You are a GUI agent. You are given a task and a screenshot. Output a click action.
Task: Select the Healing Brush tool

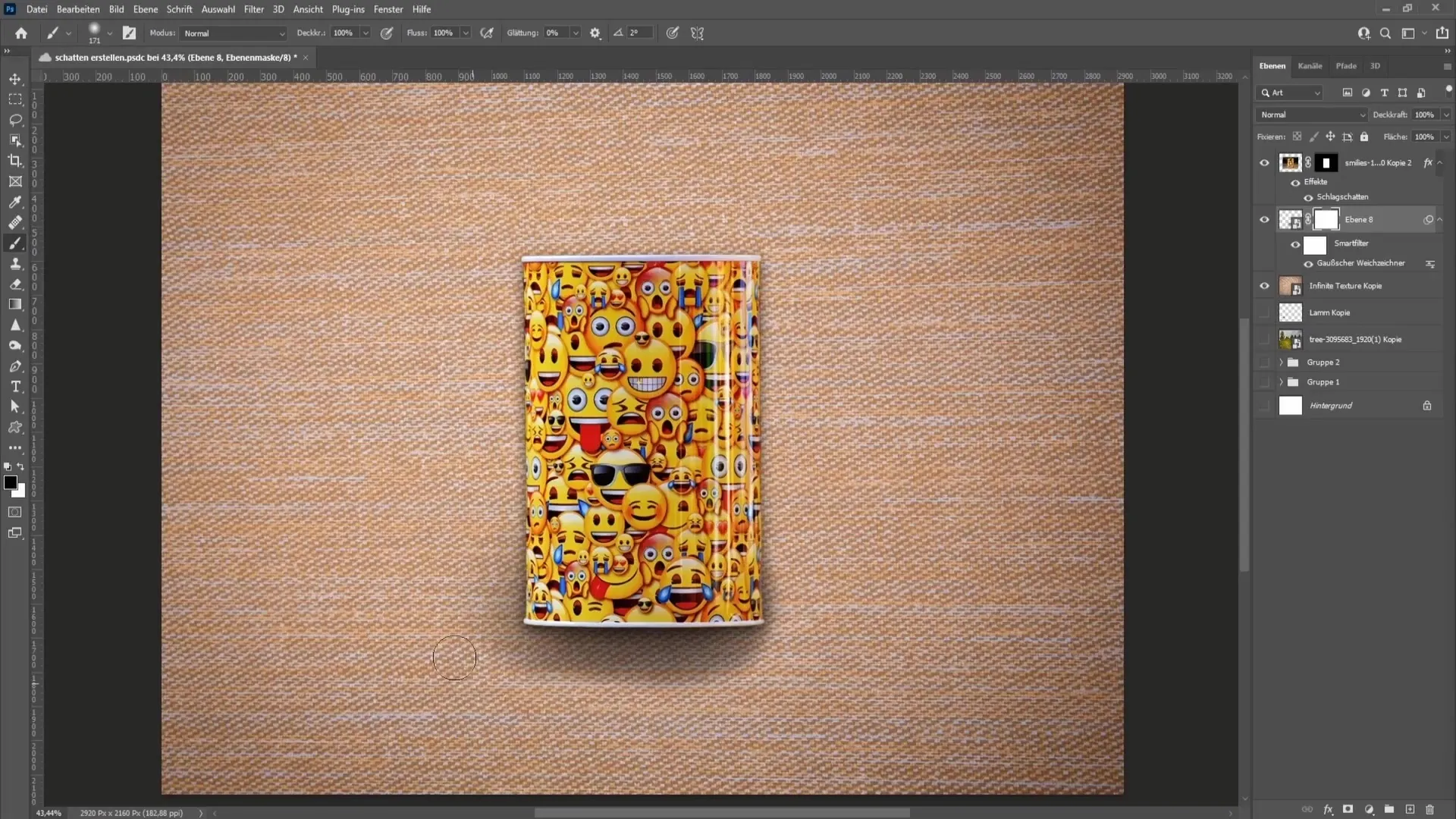(15, 222)
